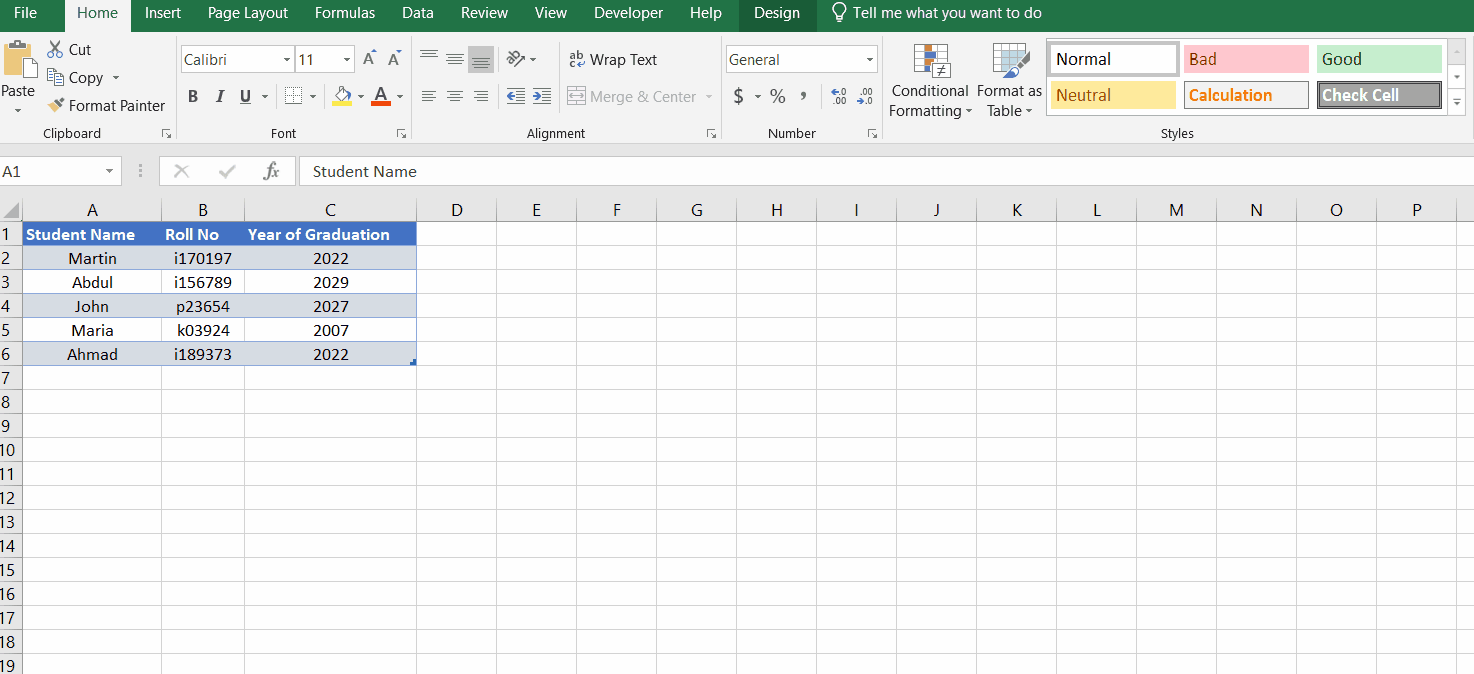The width and height of the screenshot is (1474, 674).
Task: Toggle Bottom Align for cell text
Action: pos(481,59)
